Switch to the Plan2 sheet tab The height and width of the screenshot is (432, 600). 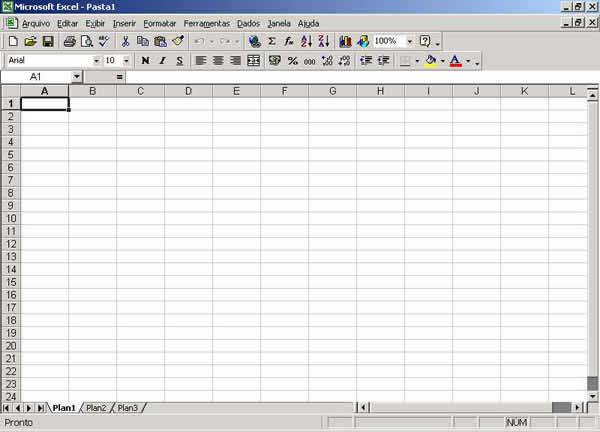(x=96, y=408)
